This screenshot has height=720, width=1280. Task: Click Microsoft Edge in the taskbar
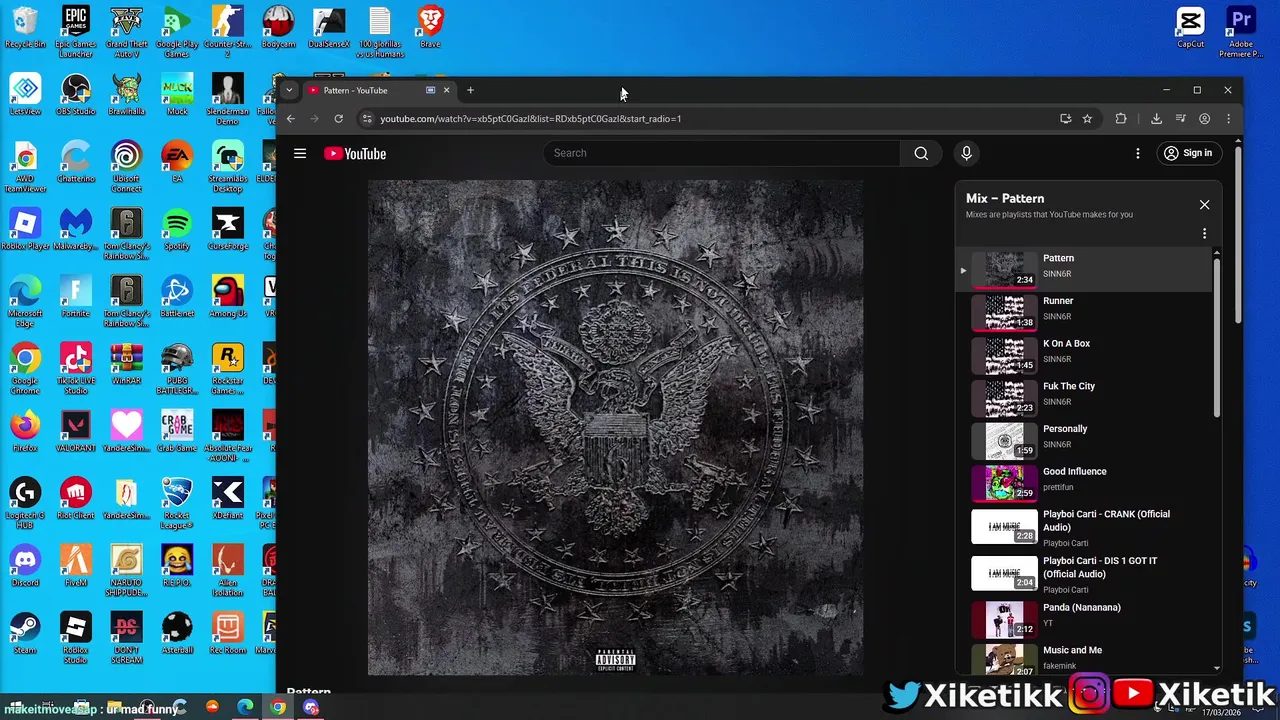pos(245,707)
